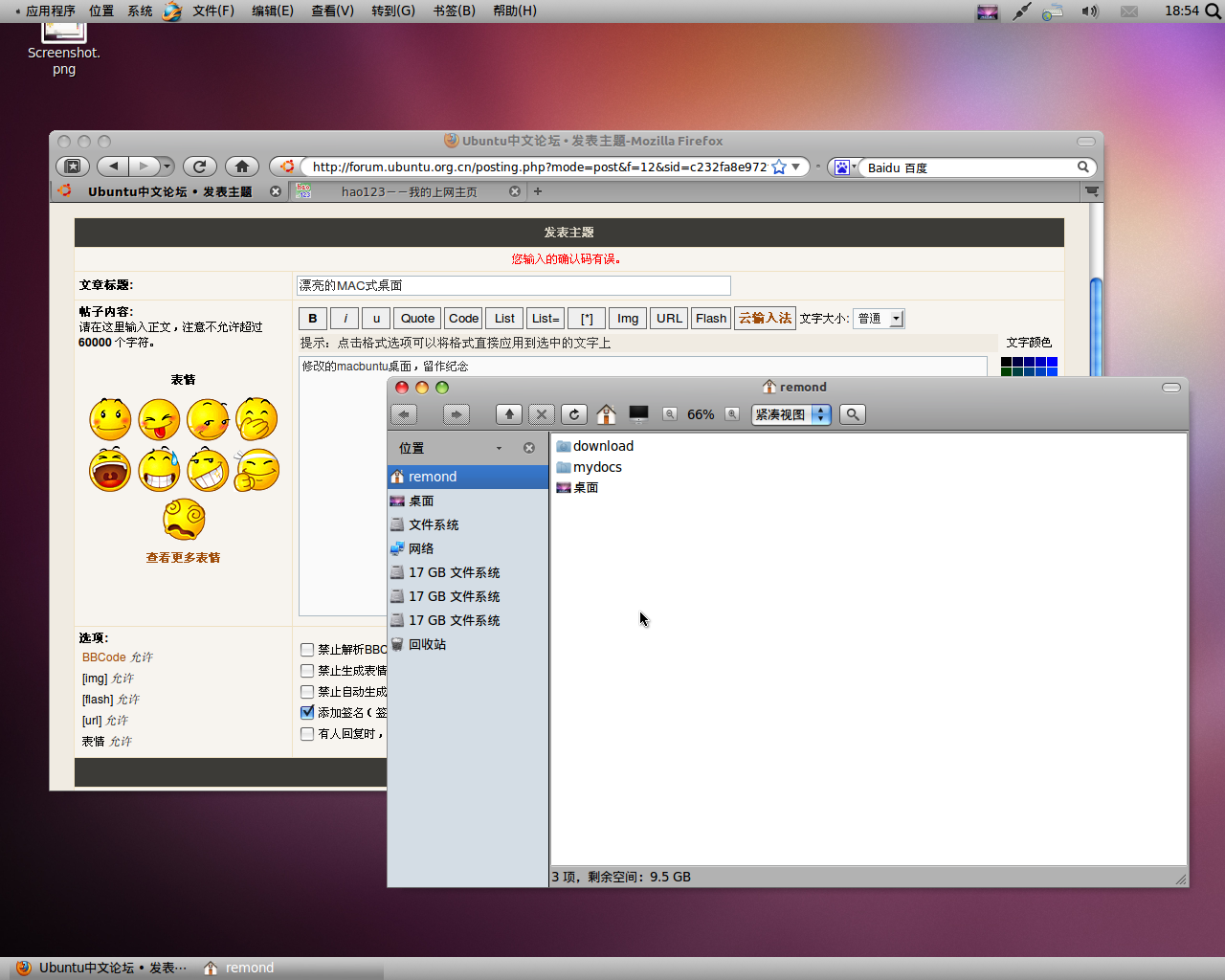1225x980 pixels.
Task: Pick the black text color swatch
Action: 1007,363
